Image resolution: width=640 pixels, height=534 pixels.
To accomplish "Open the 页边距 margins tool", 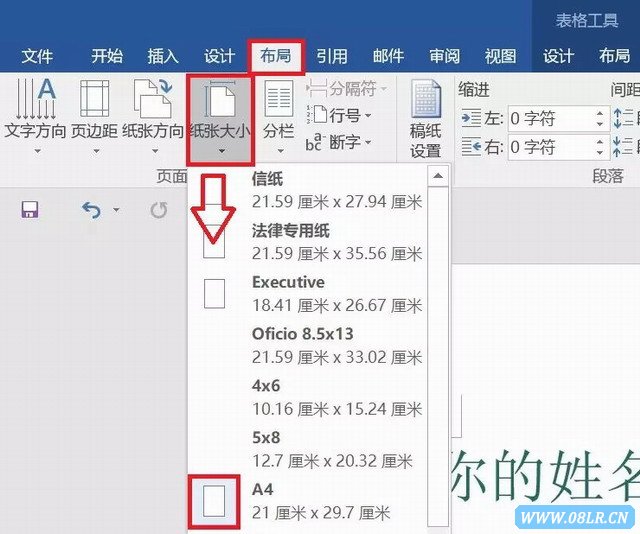I will coord(94,102).
